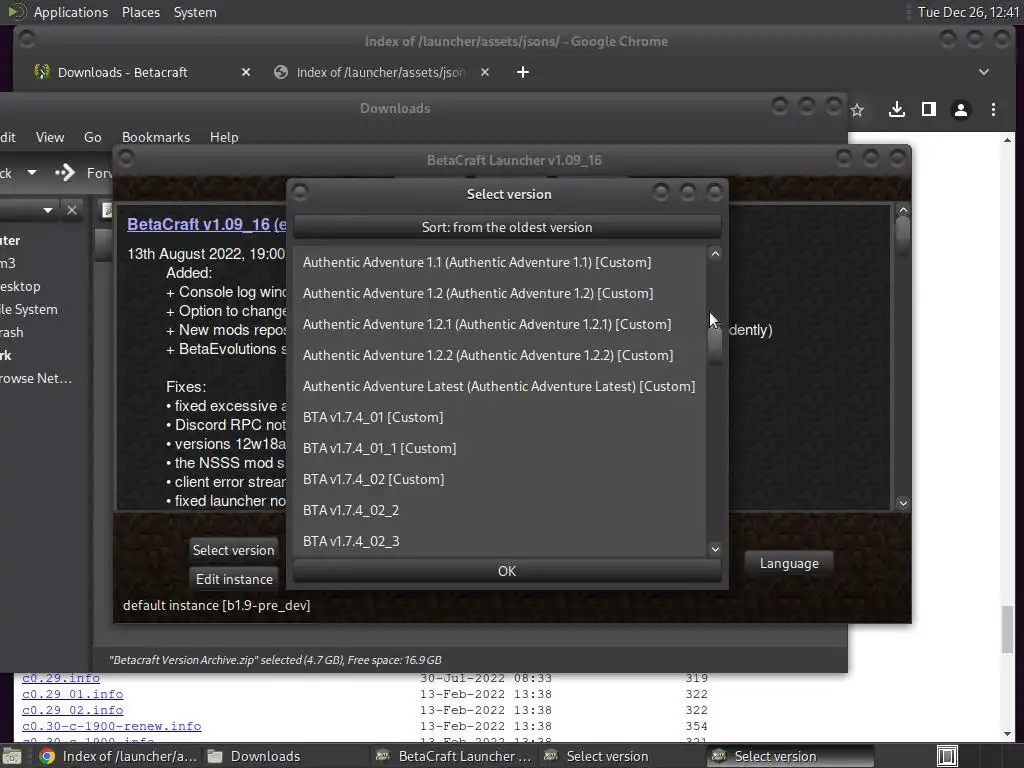Image resolution: width=1024 pixels, height=768 pixels.
Task: Open Applications menu in top panel
Action: coord(71,12)
